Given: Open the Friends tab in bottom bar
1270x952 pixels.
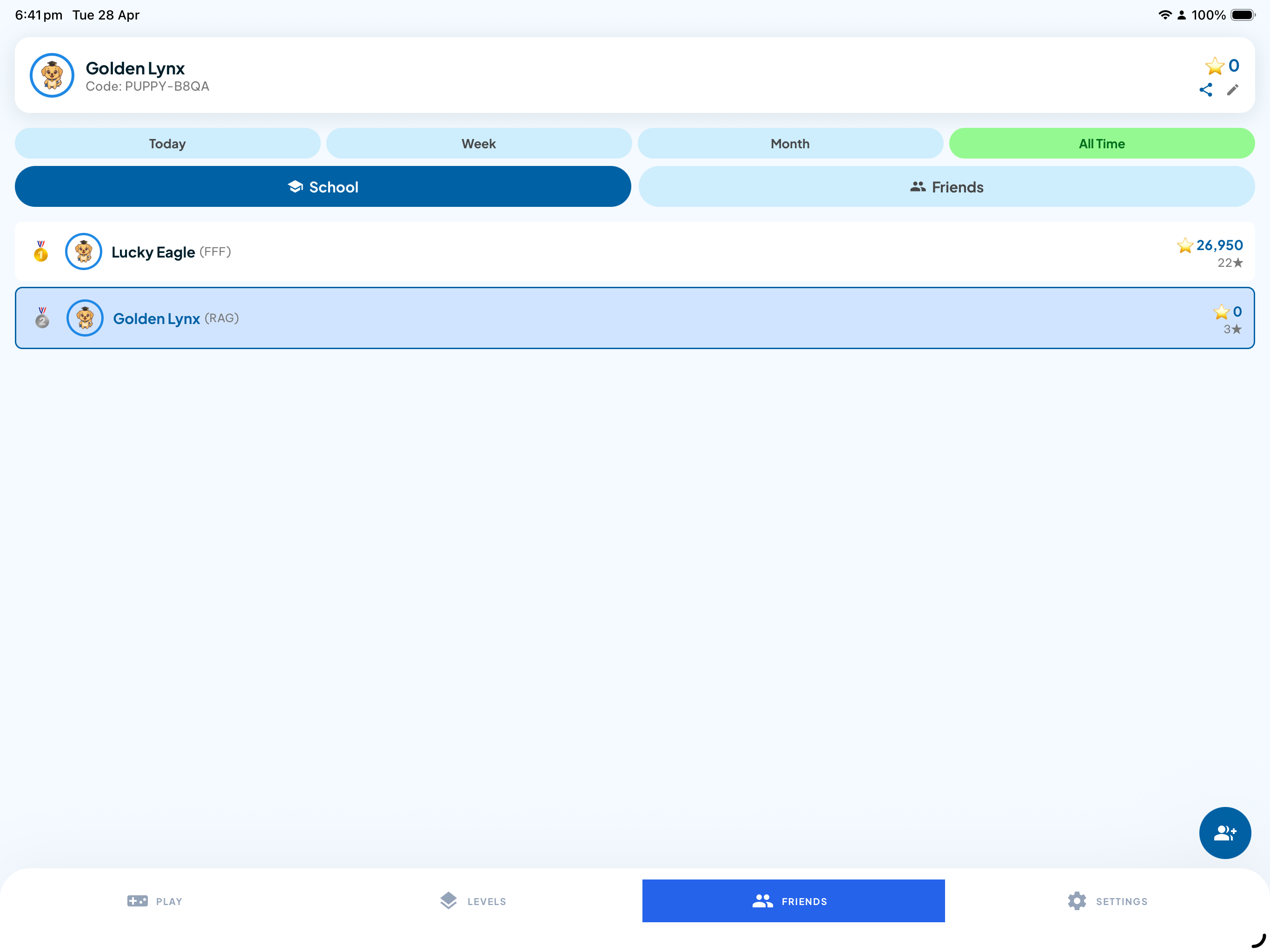Looking at the screenshot, I should 794,901.
